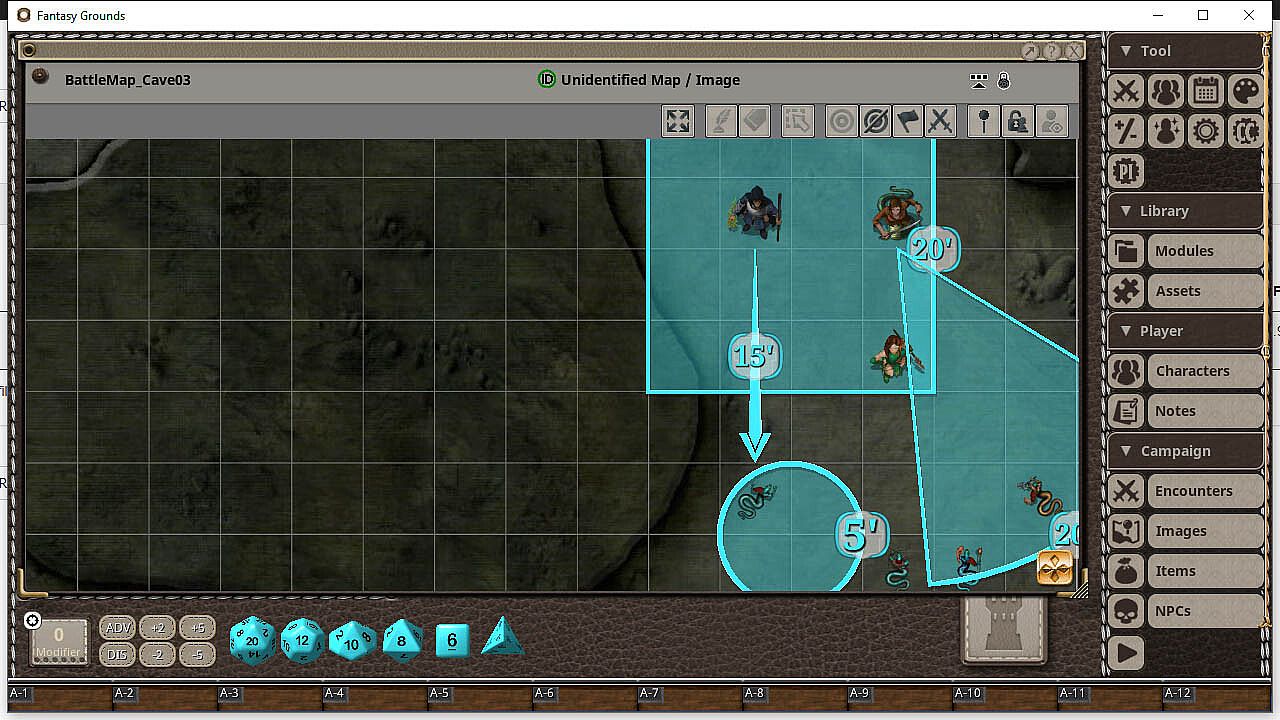Click the Modules folder icon
Viewport: 1280px width, 720px height.
click(x=1126, y=251)
